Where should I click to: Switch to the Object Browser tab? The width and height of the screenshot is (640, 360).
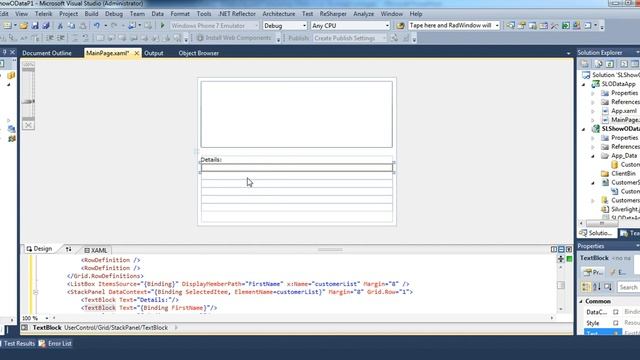(x=198, y=53)
